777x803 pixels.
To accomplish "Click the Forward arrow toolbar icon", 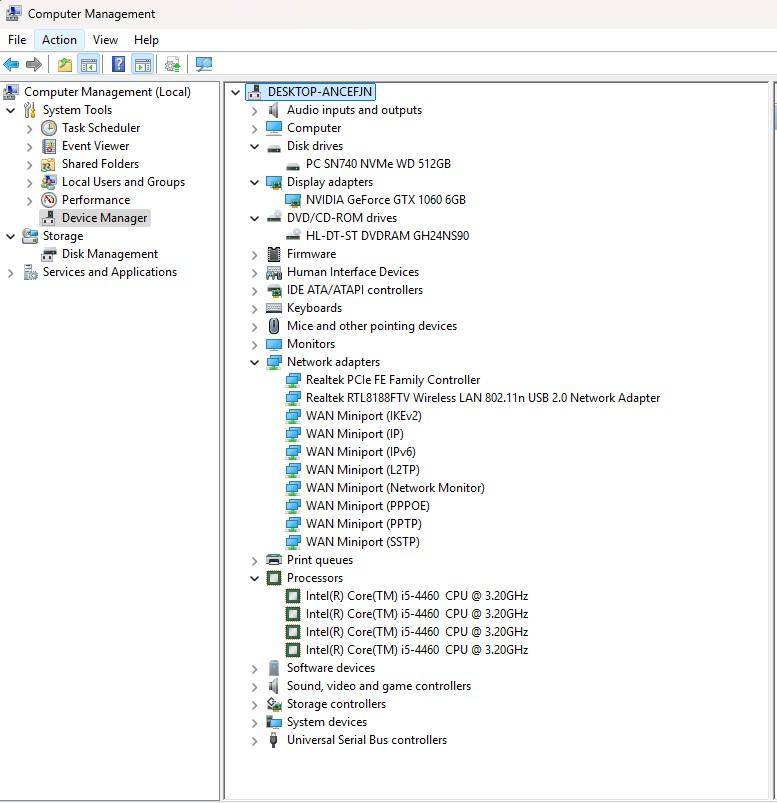I will [34, 65].
